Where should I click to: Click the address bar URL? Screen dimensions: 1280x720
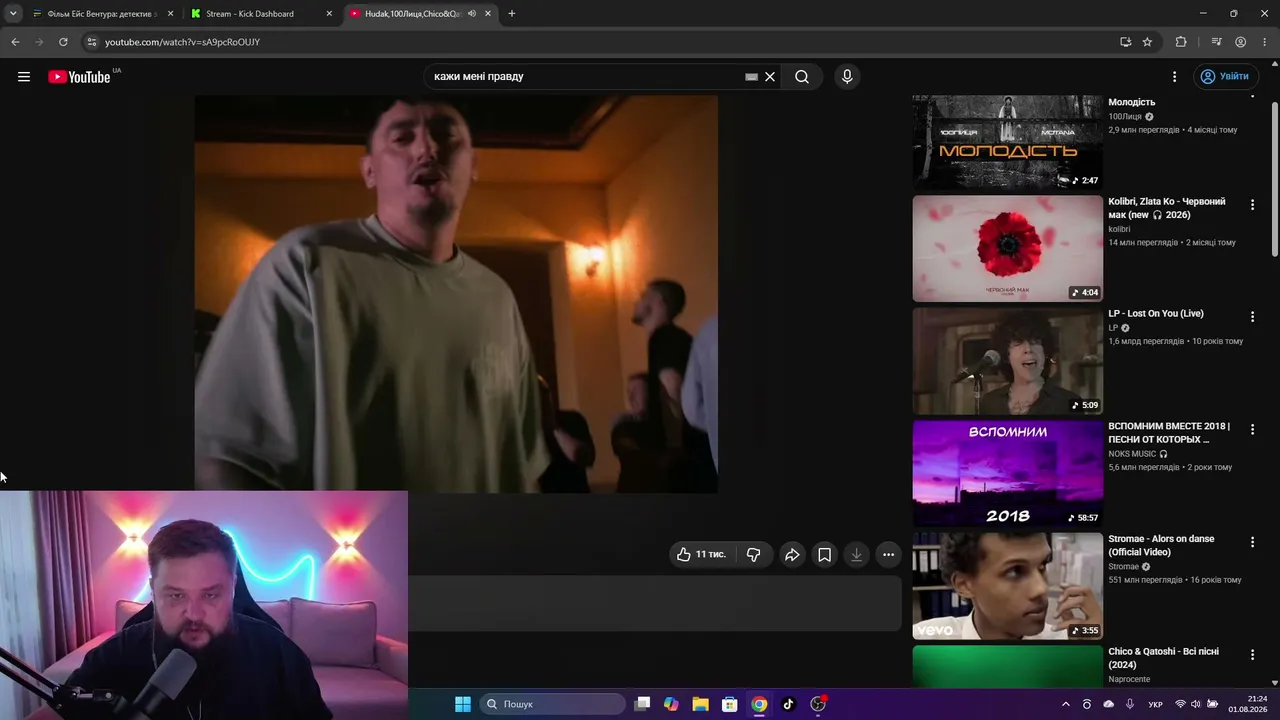[182, 42]
